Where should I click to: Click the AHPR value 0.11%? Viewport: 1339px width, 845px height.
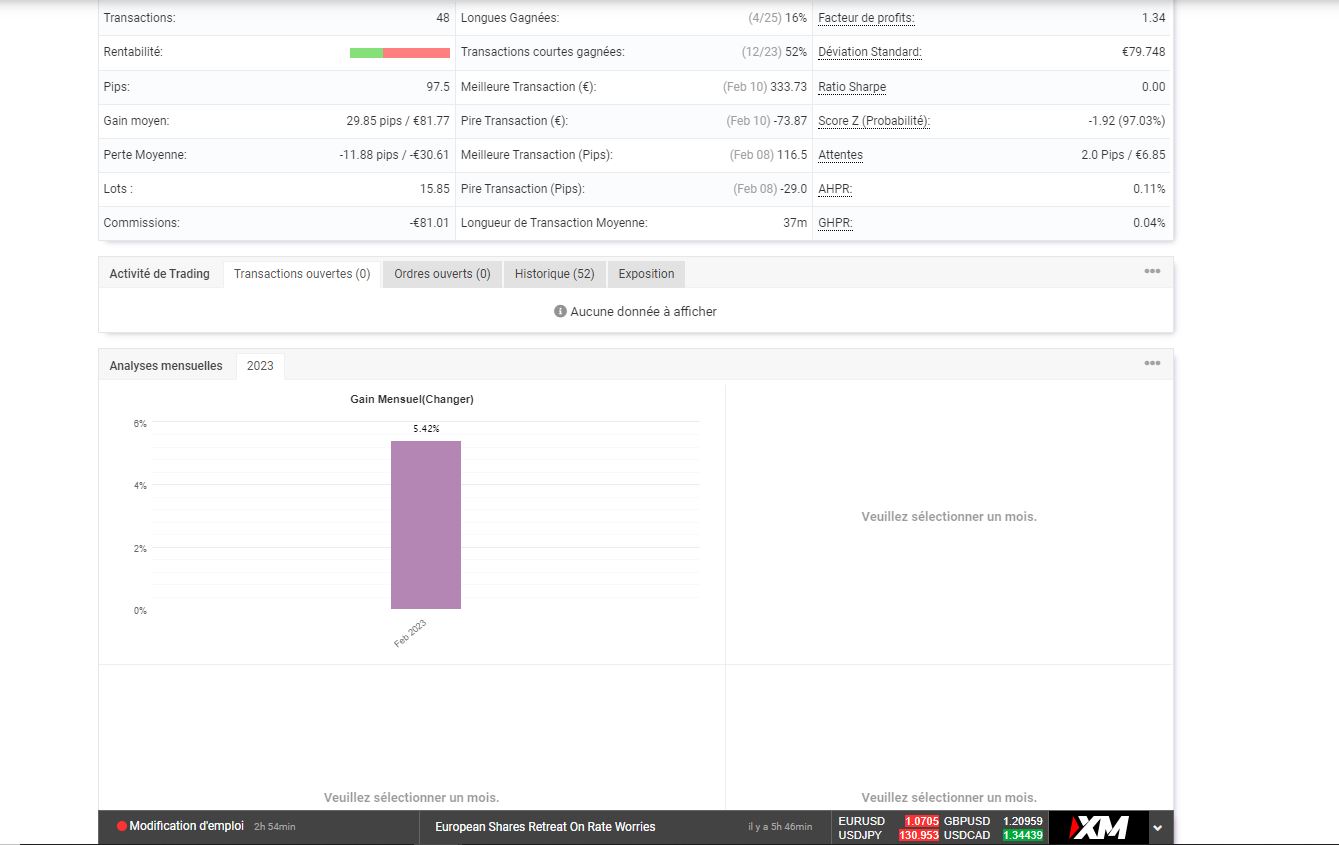coord(1149,189)
